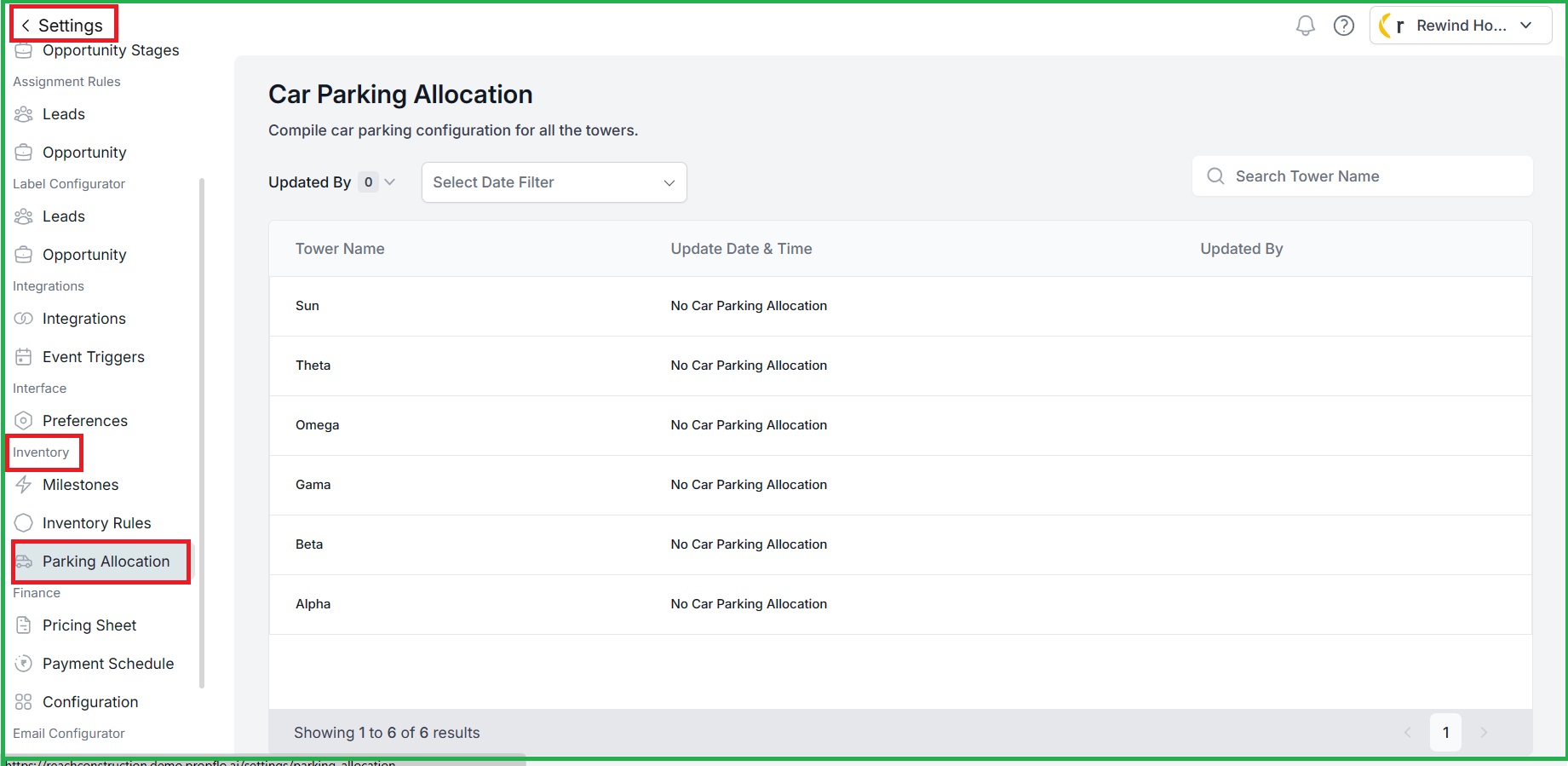This screenshot has height=766, width=1568.
Task: Click the Payment Schedule rupee icon
Action: click(24, 664)
